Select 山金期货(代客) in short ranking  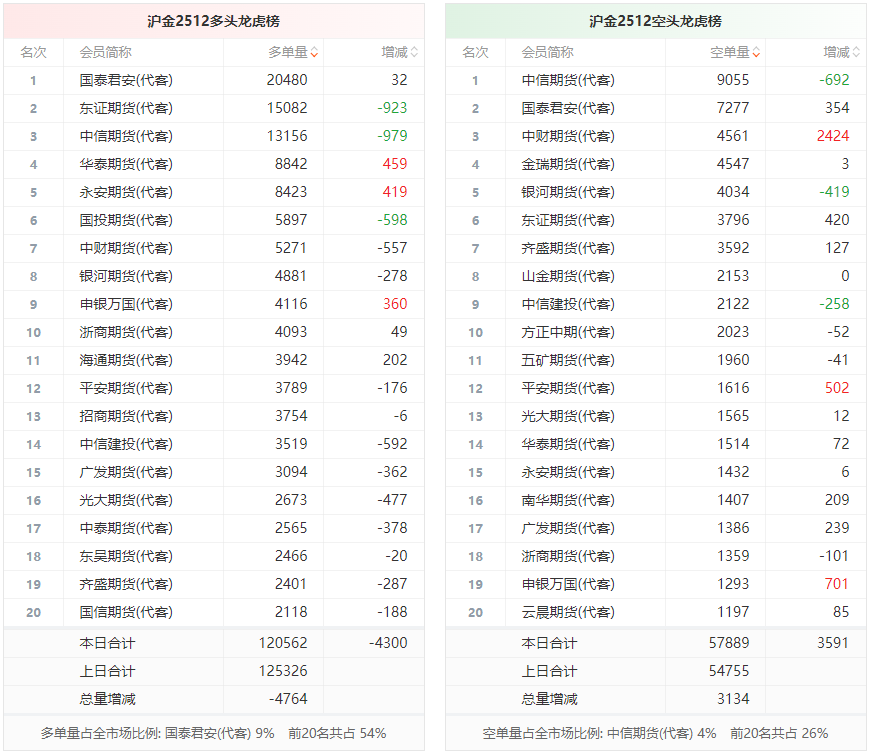[568, 276]
